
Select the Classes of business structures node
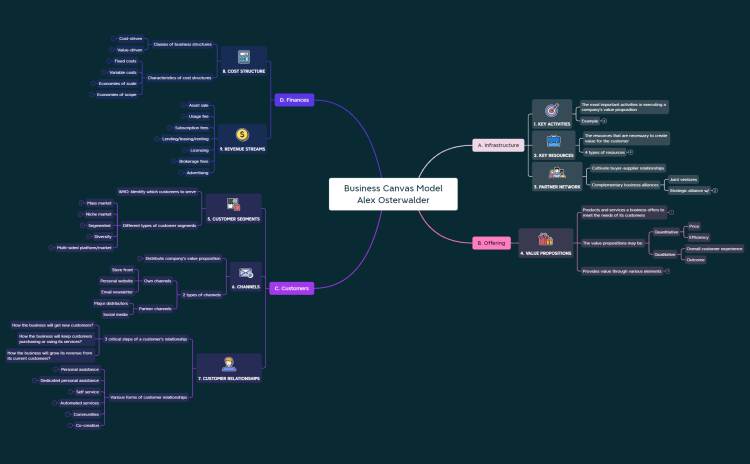point(182,44)
